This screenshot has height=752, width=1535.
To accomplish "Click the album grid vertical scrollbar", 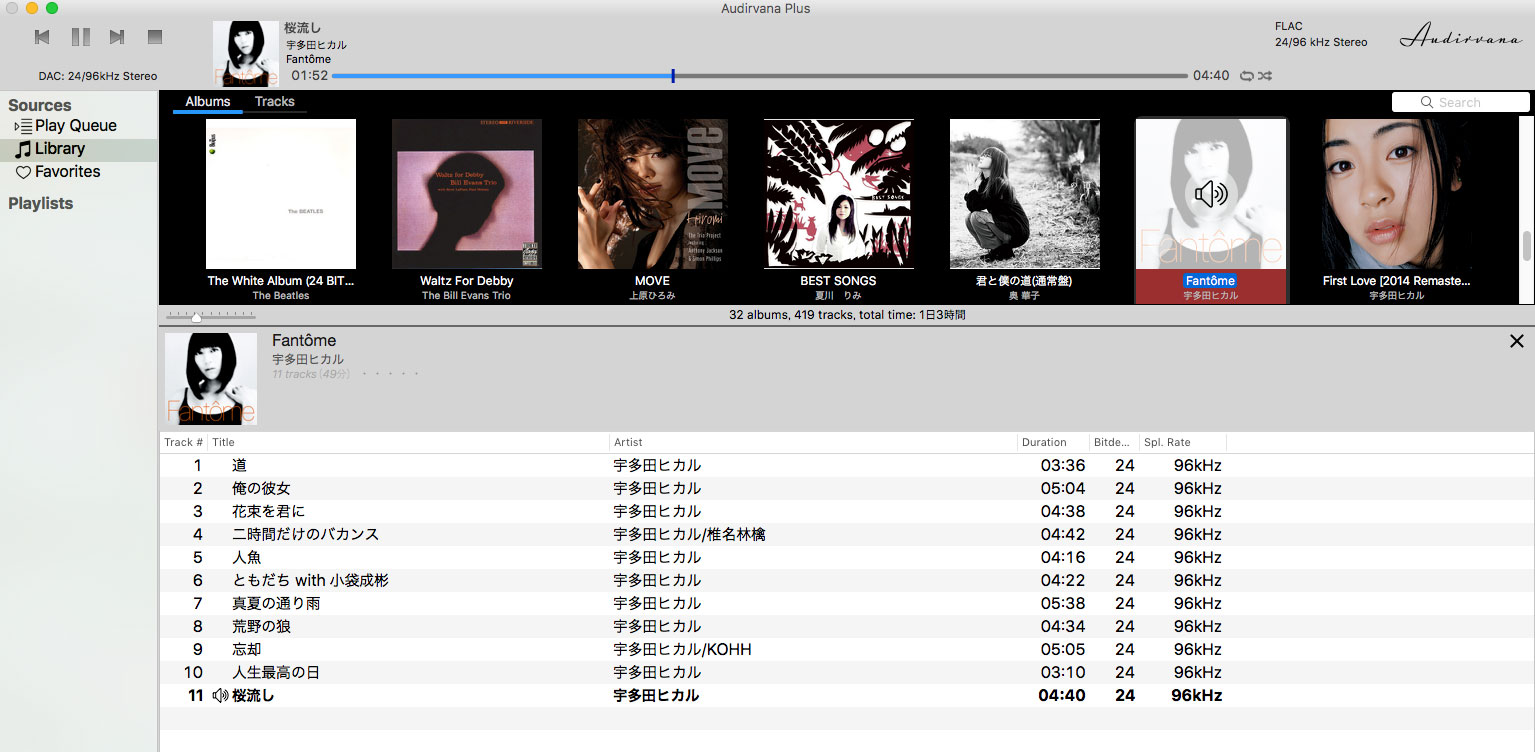I will tap(1527, 245).
